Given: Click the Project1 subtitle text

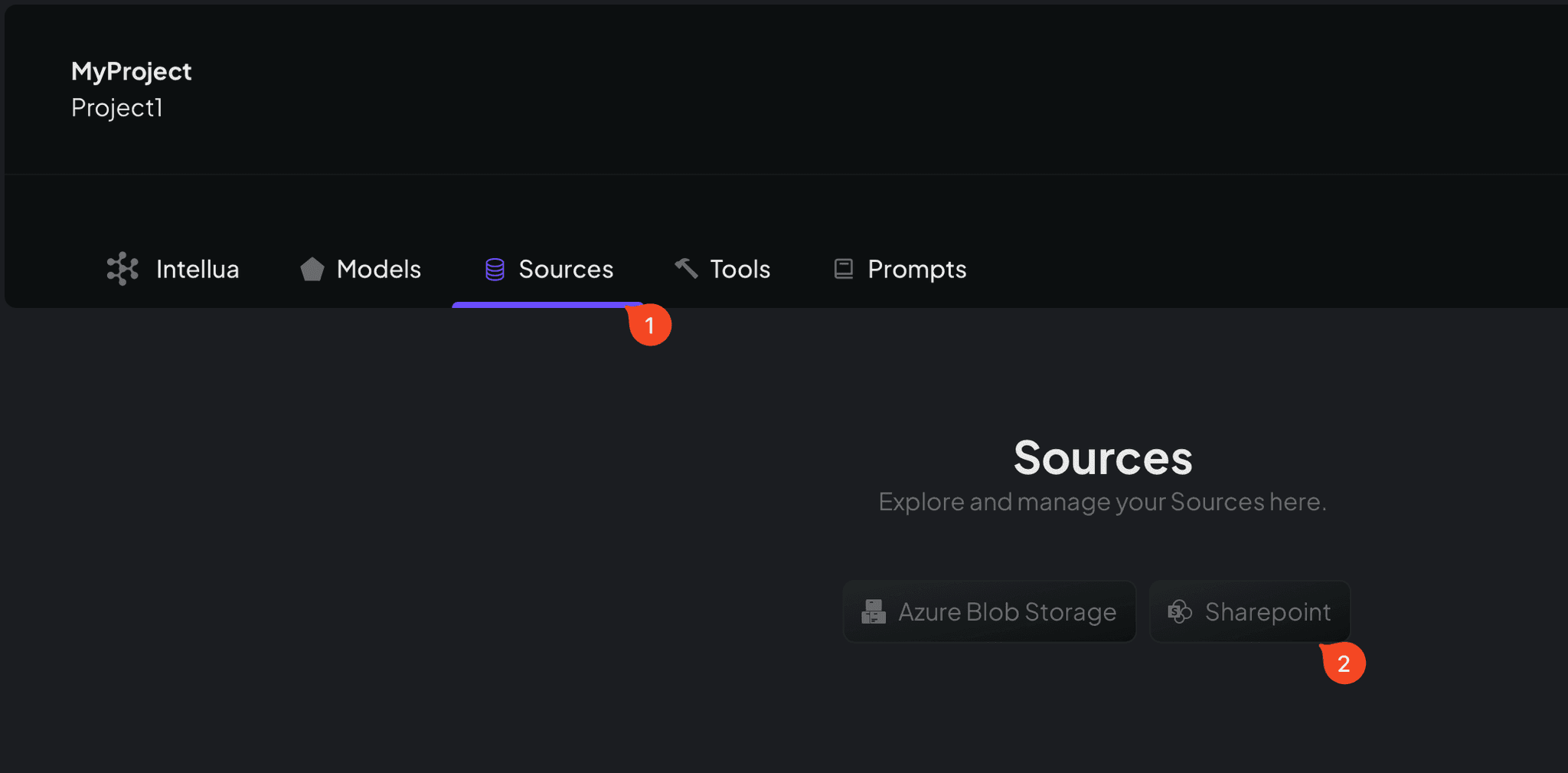Looking at the screenshot, I should pyautogui.click(x=116, y=108).
